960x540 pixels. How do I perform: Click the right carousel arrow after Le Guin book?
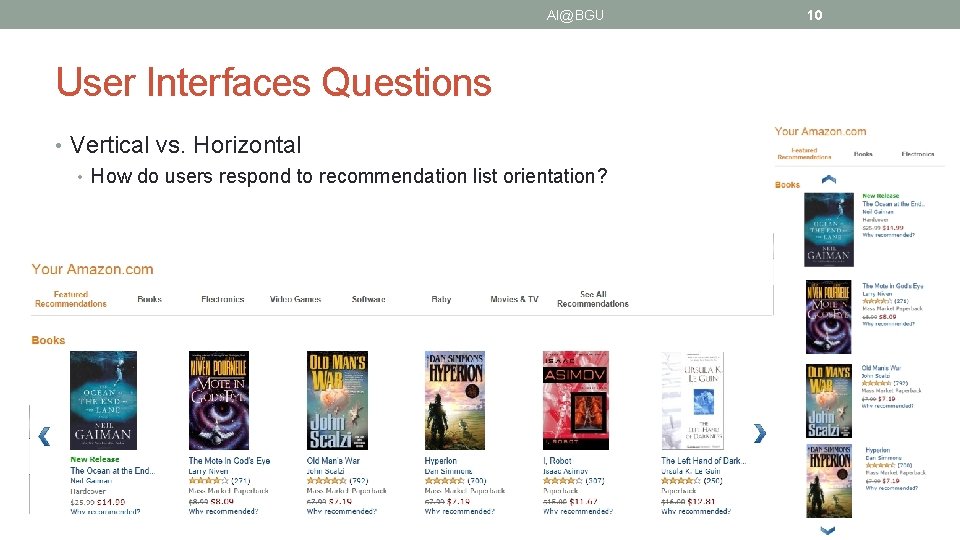click(760, 433)
